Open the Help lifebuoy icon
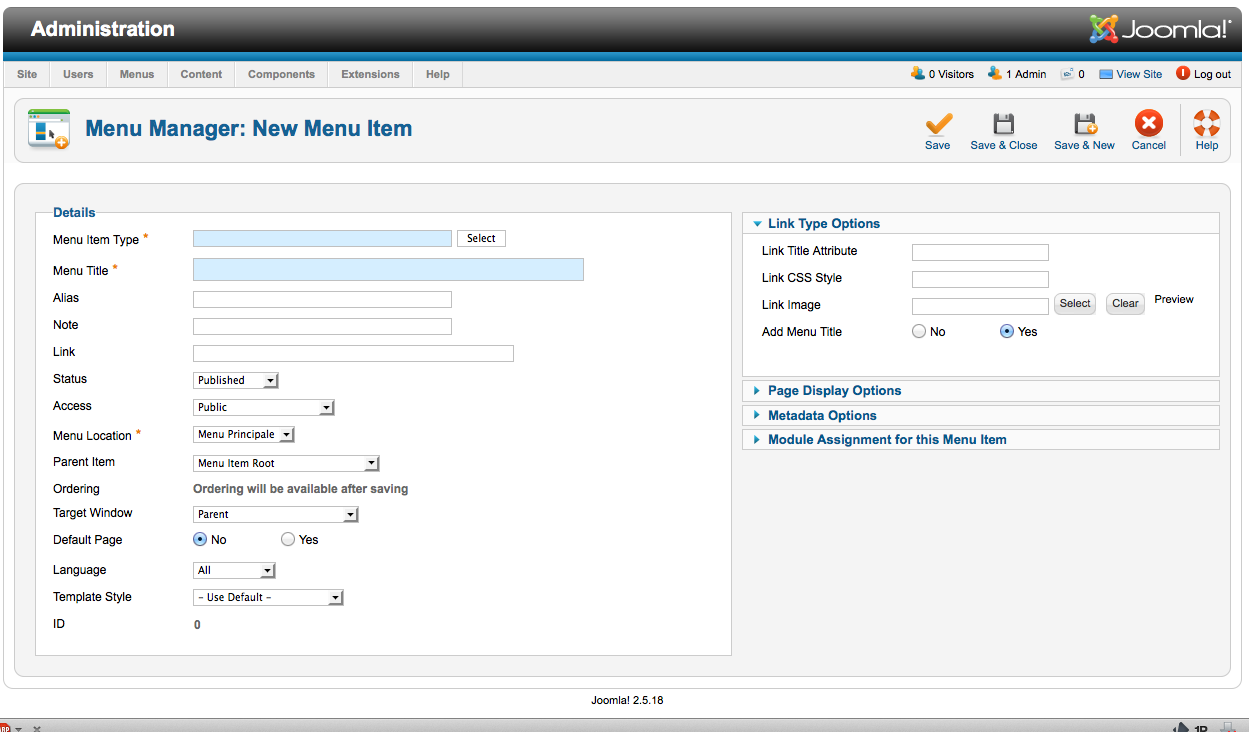Screen dimensions: 1249x732 tap(1206, 125)
